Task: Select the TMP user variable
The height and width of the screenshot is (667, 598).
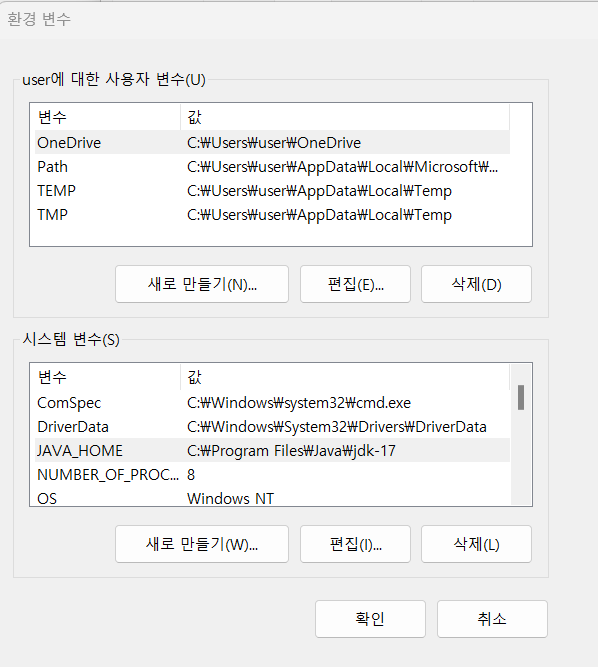Action: coord(272,215)
